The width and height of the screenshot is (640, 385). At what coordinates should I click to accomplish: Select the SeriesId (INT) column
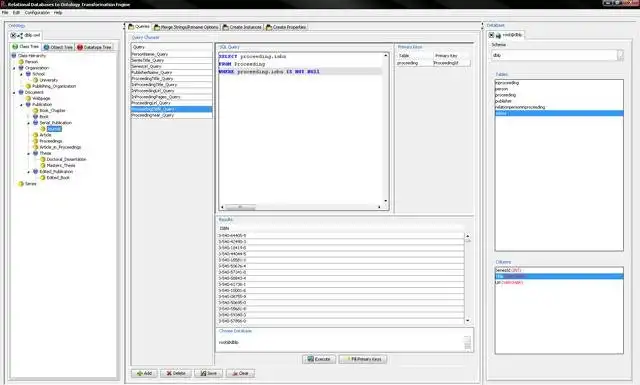tap(559, 270)
